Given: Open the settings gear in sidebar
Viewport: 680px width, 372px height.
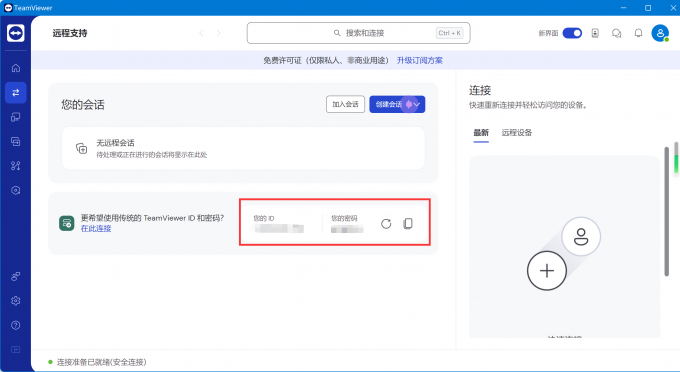Looking at the screenshot, I should coord(16,300).
